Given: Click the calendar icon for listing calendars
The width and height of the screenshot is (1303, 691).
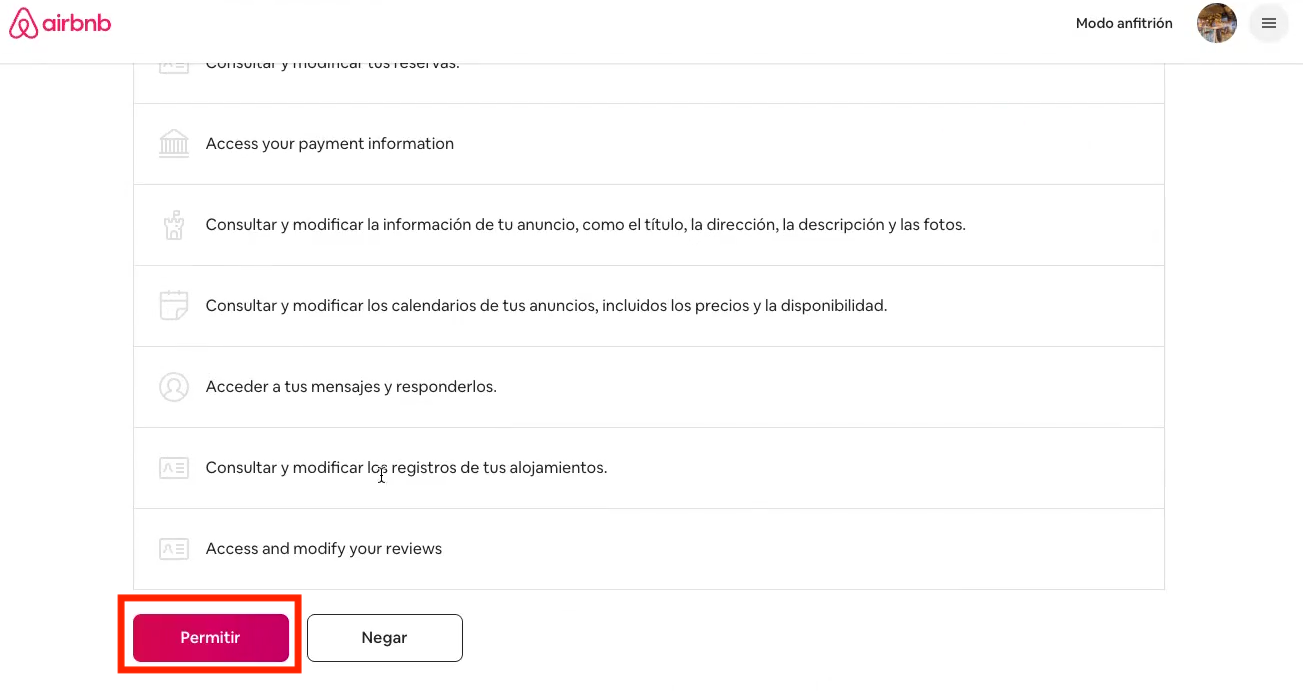Looking at the screenshot, I should pyautogui.click(x=174, y=306).
